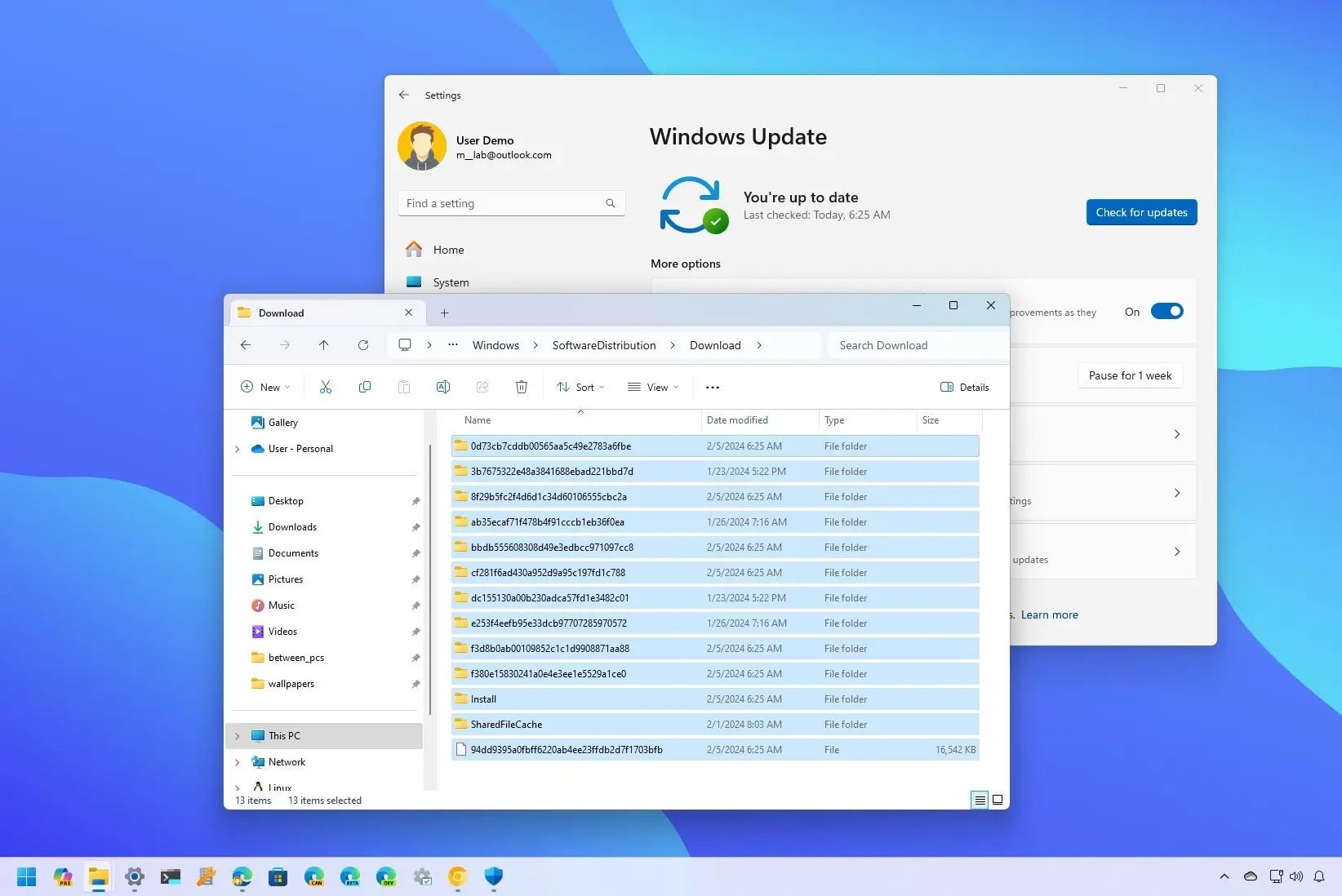Click the Settings window back arrow
This screenshot has width=1342, height=896.
coord(404,95)
